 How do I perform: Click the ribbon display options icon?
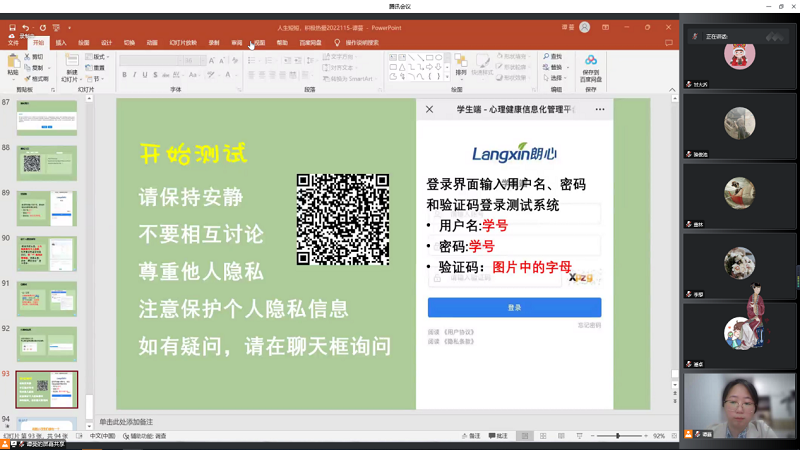point(606,28)
